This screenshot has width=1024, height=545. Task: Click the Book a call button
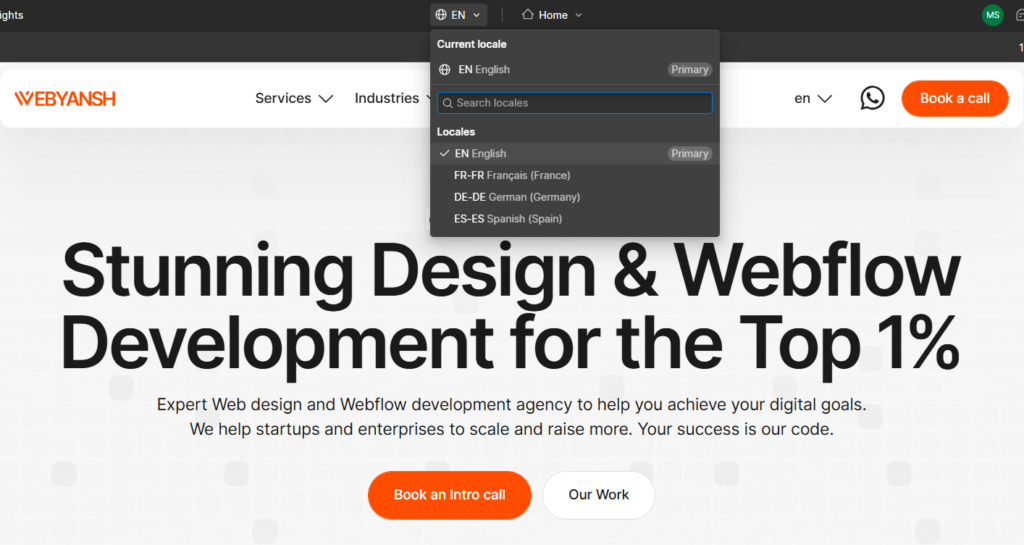[x=955, y=99]
